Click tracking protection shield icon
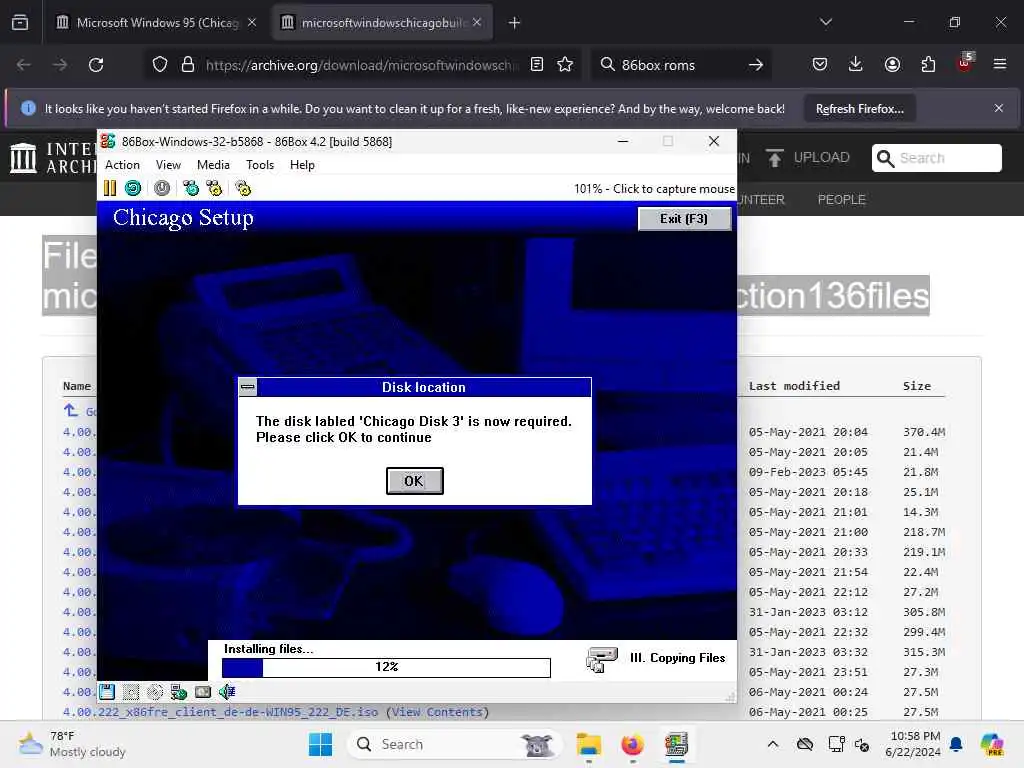1024x768 pixels. tap(160, 64)
